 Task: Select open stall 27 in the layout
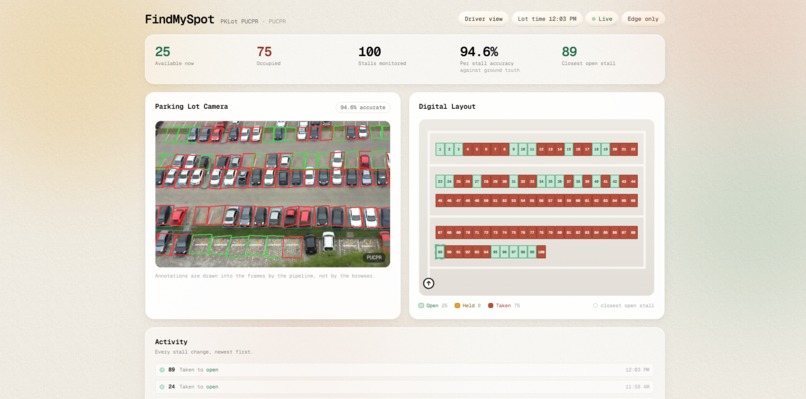(x=477, y=181)
